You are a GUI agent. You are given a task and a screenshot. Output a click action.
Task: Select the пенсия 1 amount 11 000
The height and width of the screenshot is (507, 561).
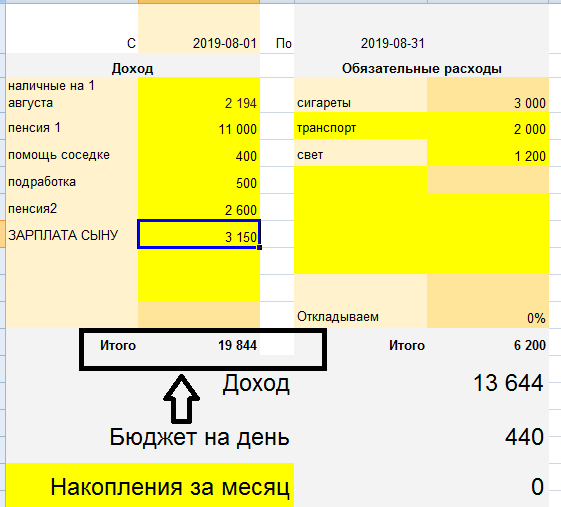click(199, 126)
